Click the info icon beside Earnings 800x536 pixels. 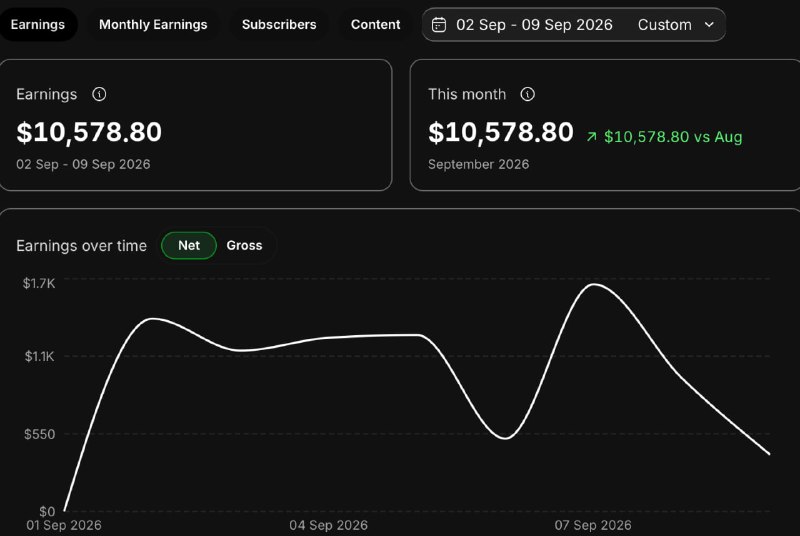coord(99,94)
